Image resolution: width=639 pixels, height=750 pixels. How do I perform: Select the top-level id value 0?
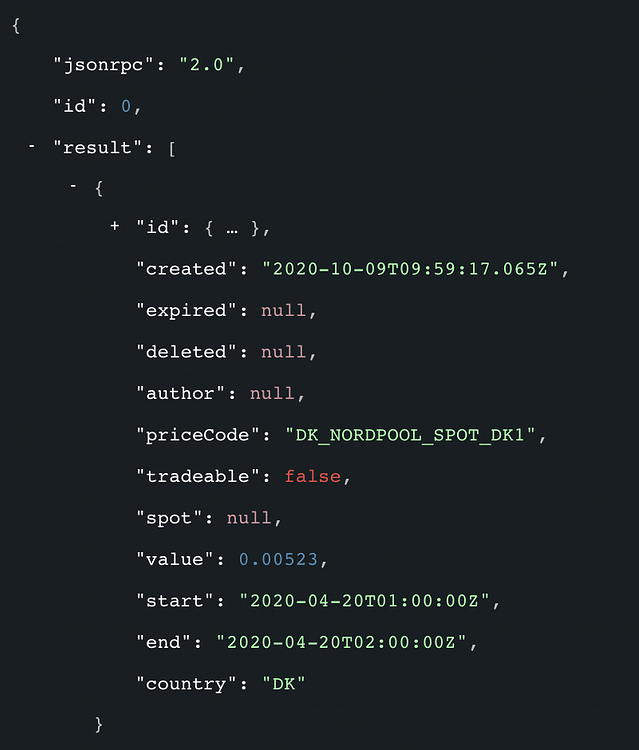coord(126,106)
